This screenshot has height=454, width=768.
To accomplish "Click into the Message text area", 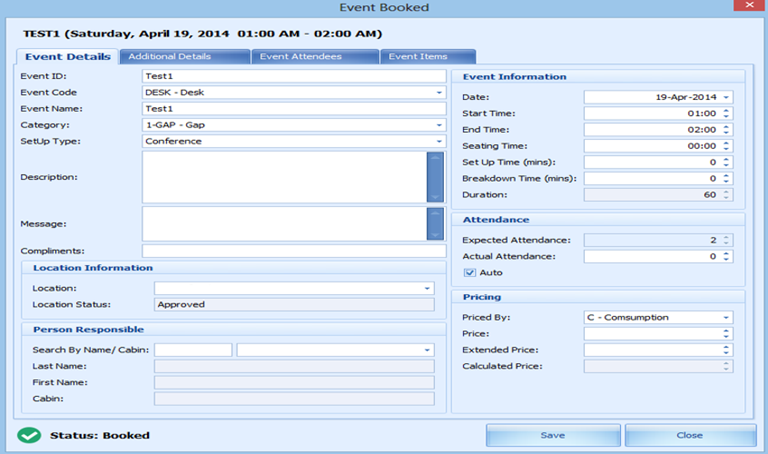I will tap(284, 223).
